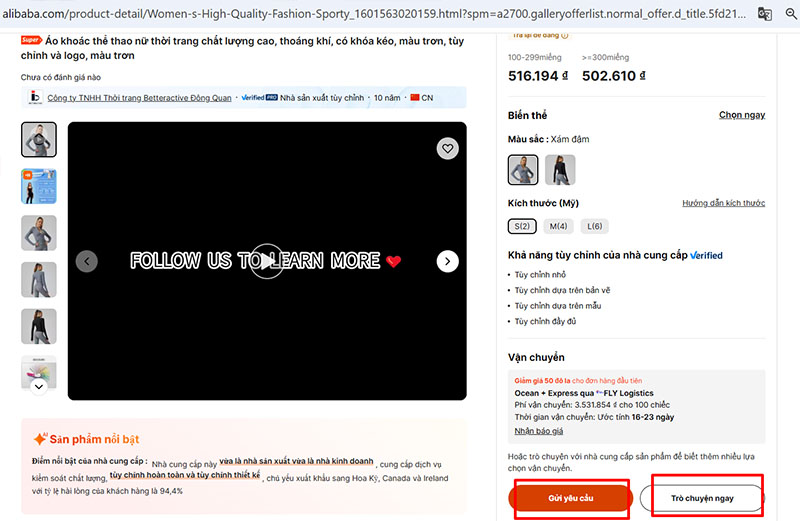
Task: Add product to favorites with heart icon
Action: click(447, 148)
